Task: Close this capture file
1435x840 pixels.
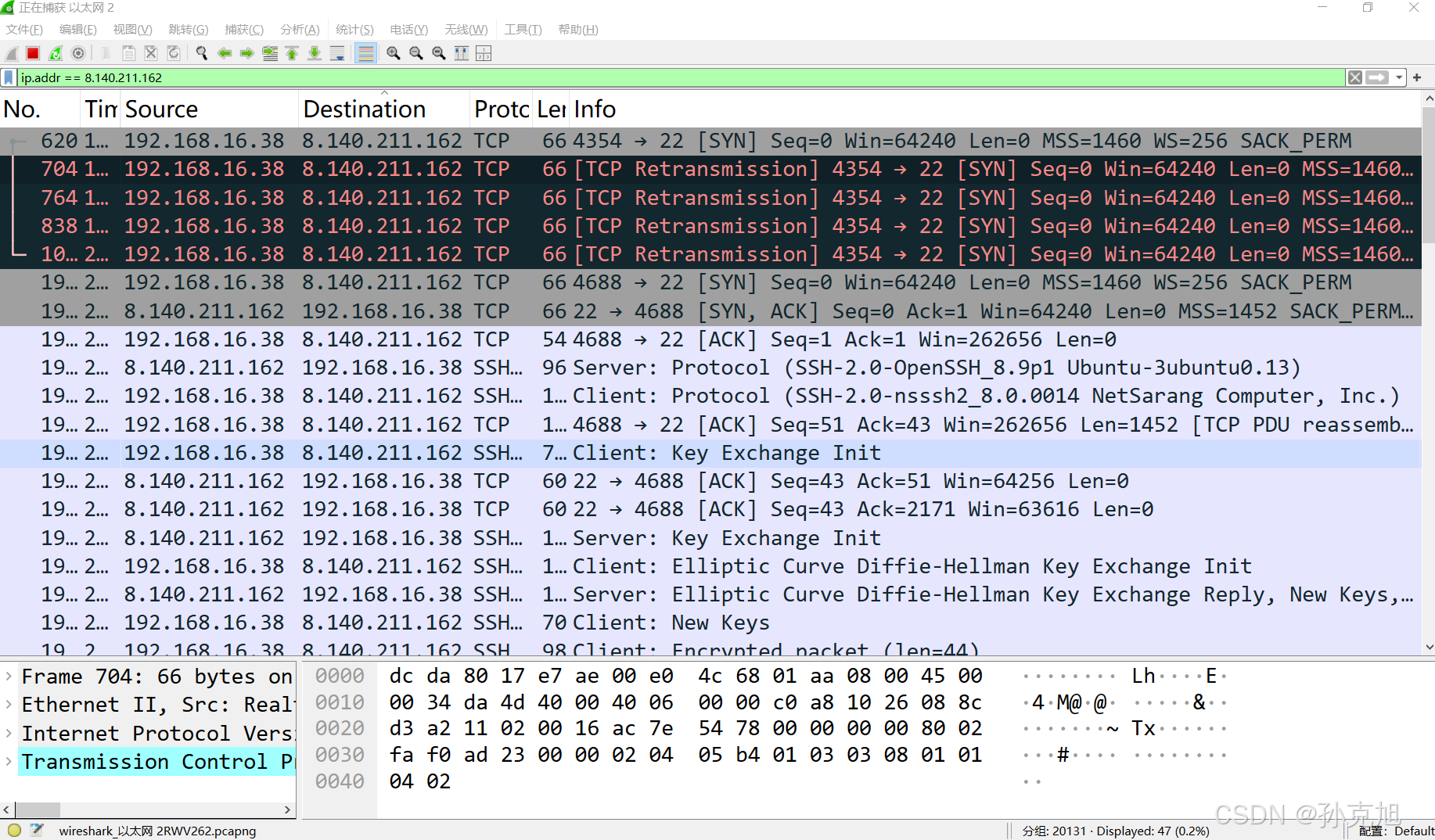Action: (151, 53)
